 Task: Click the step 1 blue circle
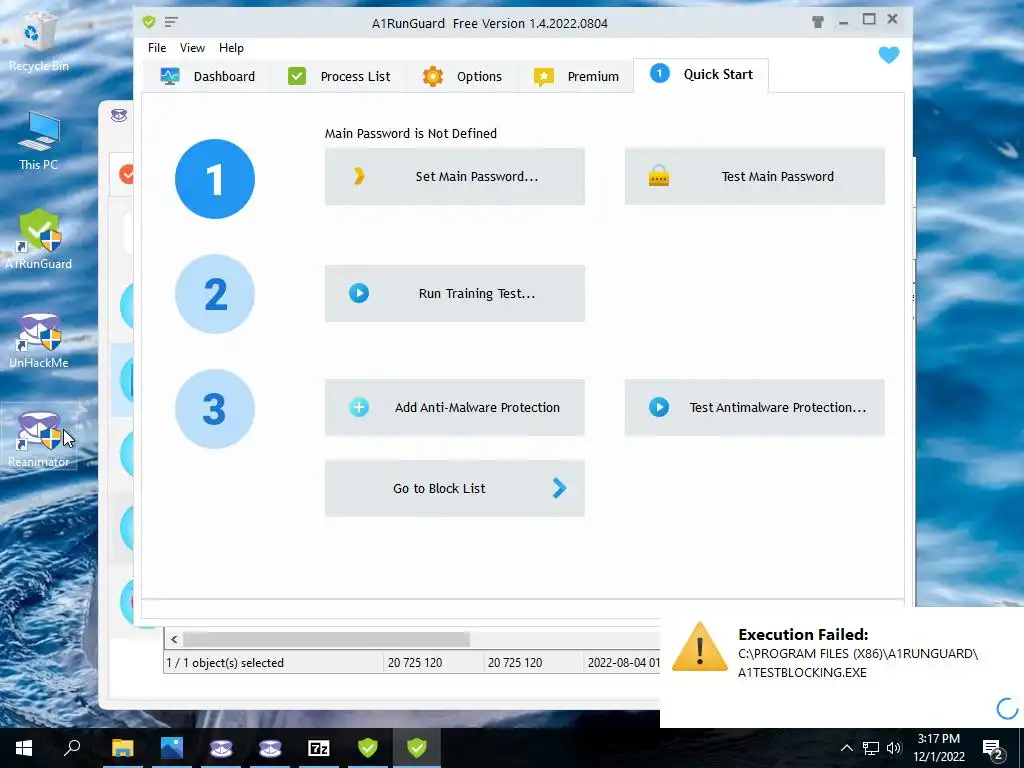215,179
